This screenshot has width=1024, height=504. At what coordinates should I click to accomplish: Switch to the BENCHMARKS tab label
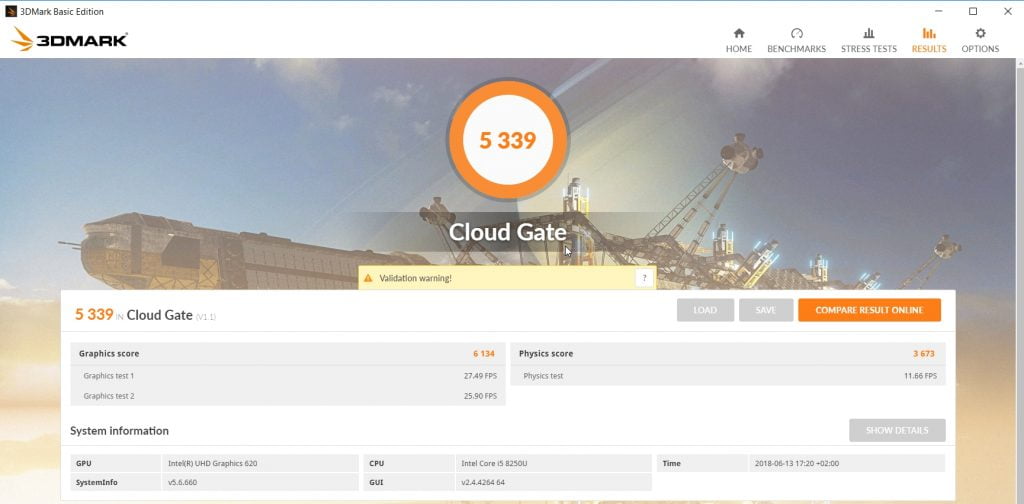796,49
